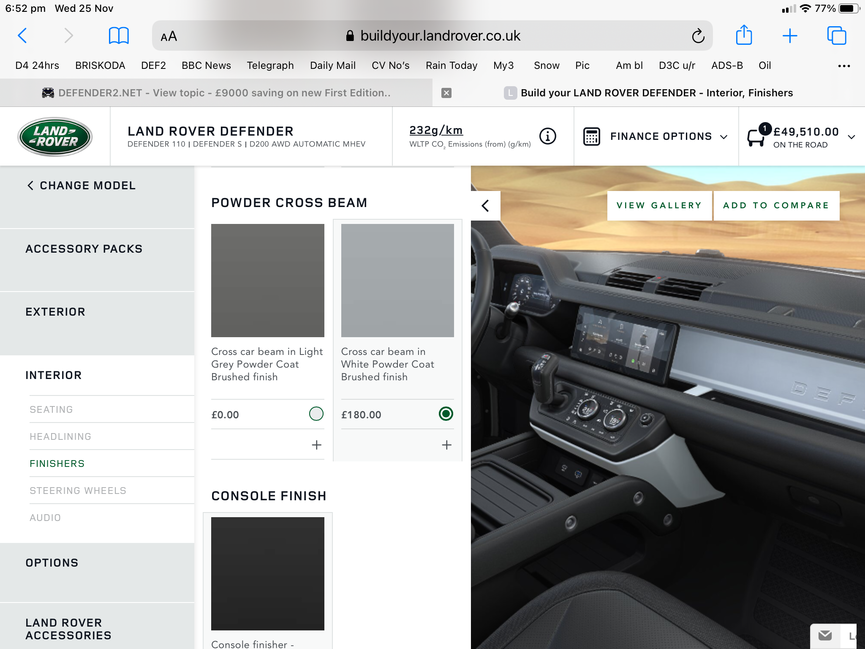Choose the dark console finisher swatch
The height and width of the screenshot is (649, 865).
tap(268, 573)
